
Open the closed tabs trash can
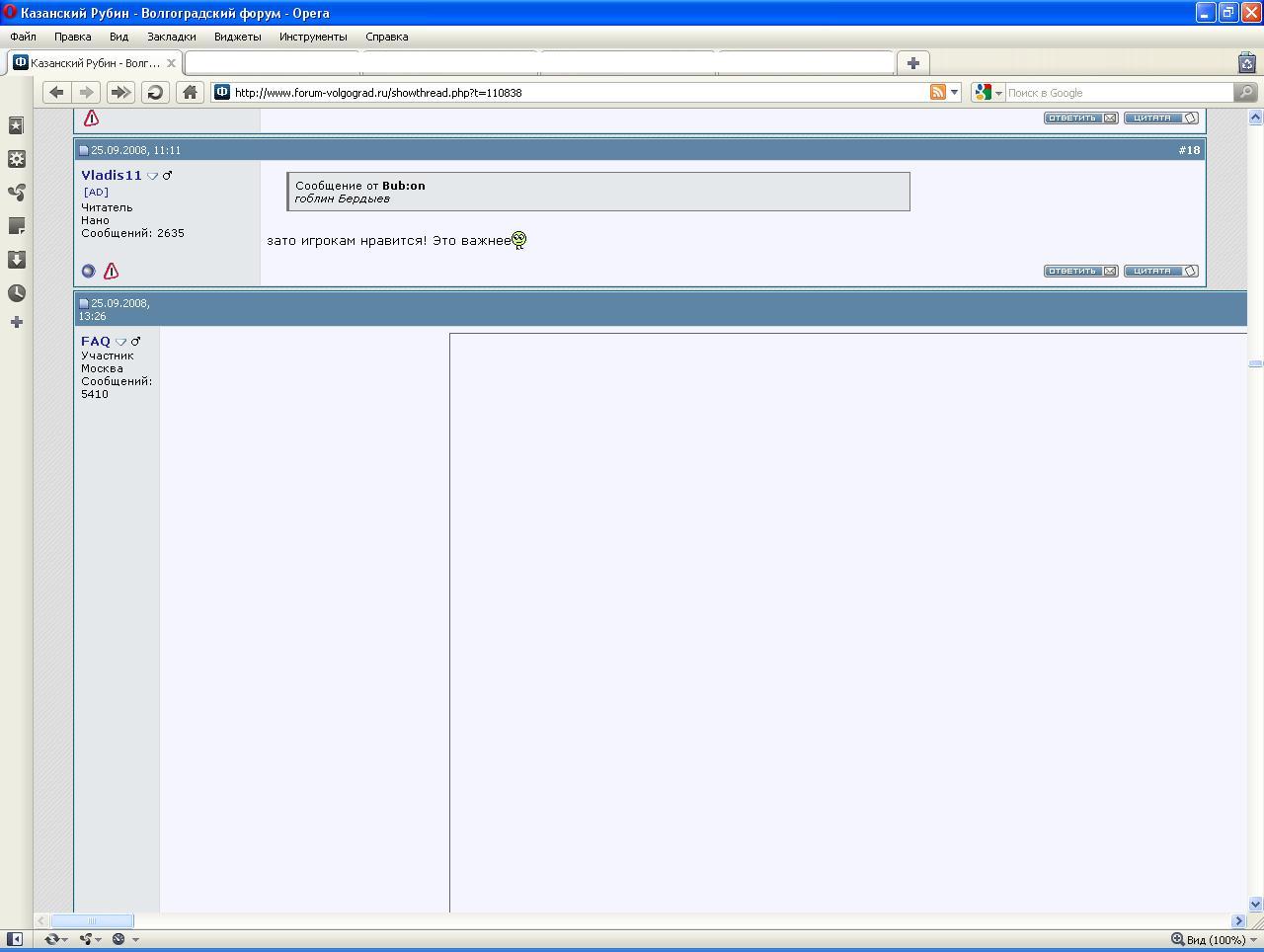tap(1246, 62)
